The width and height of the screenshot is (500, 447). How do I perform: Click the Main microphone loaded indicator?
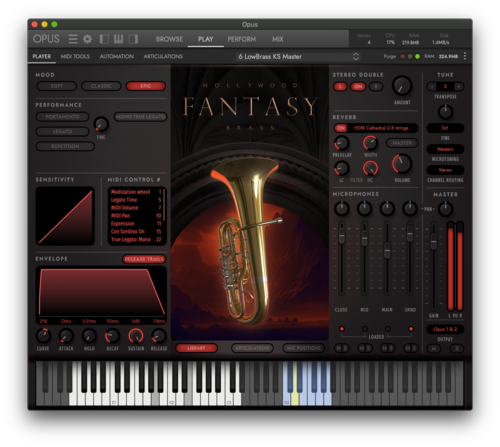click(x=388, y=329)
